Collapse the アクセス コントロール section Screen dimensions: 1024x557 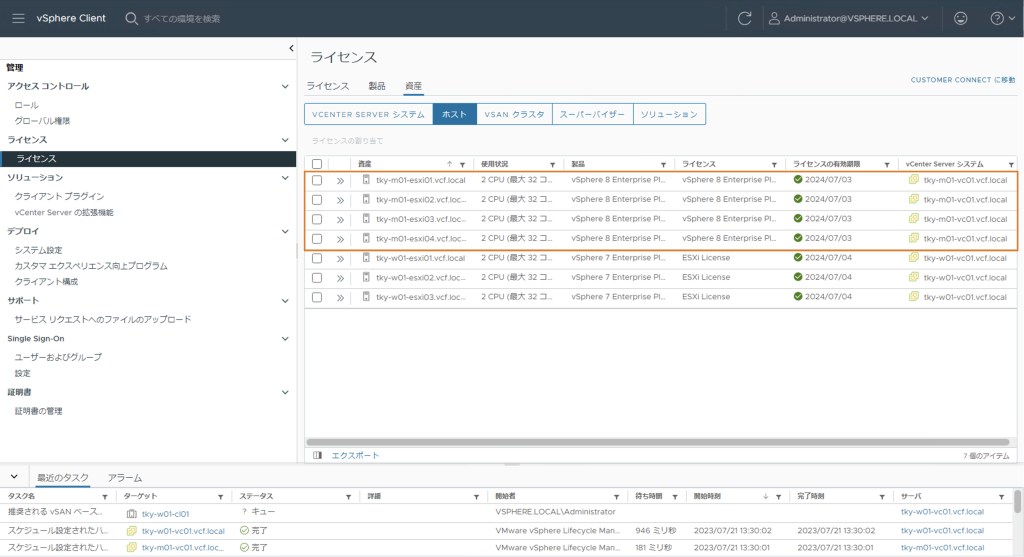tap(285, 86)
